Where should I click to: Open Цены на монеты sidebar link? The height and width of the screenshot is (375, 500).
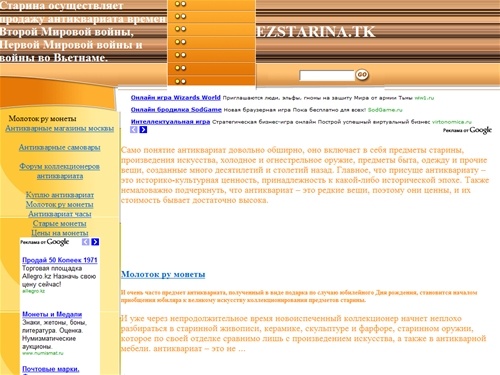click(60, 233)
